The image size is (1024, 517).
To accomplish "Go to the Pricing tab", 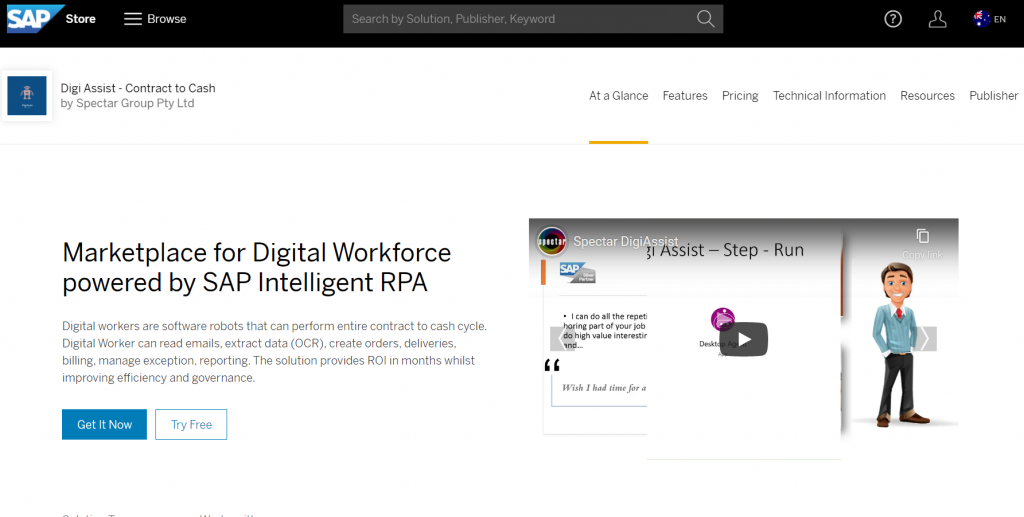I will click(740, 96).
